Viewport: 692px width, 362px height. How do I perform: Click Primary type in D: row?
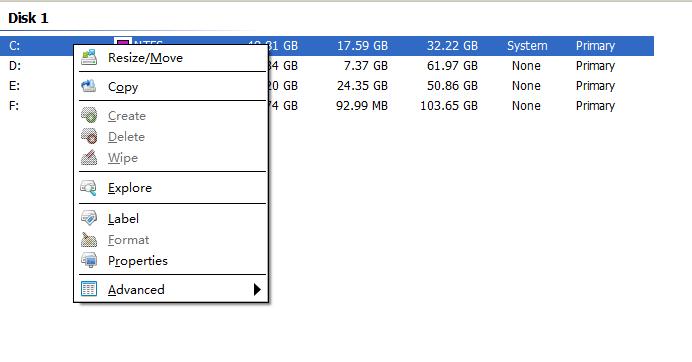595,66
